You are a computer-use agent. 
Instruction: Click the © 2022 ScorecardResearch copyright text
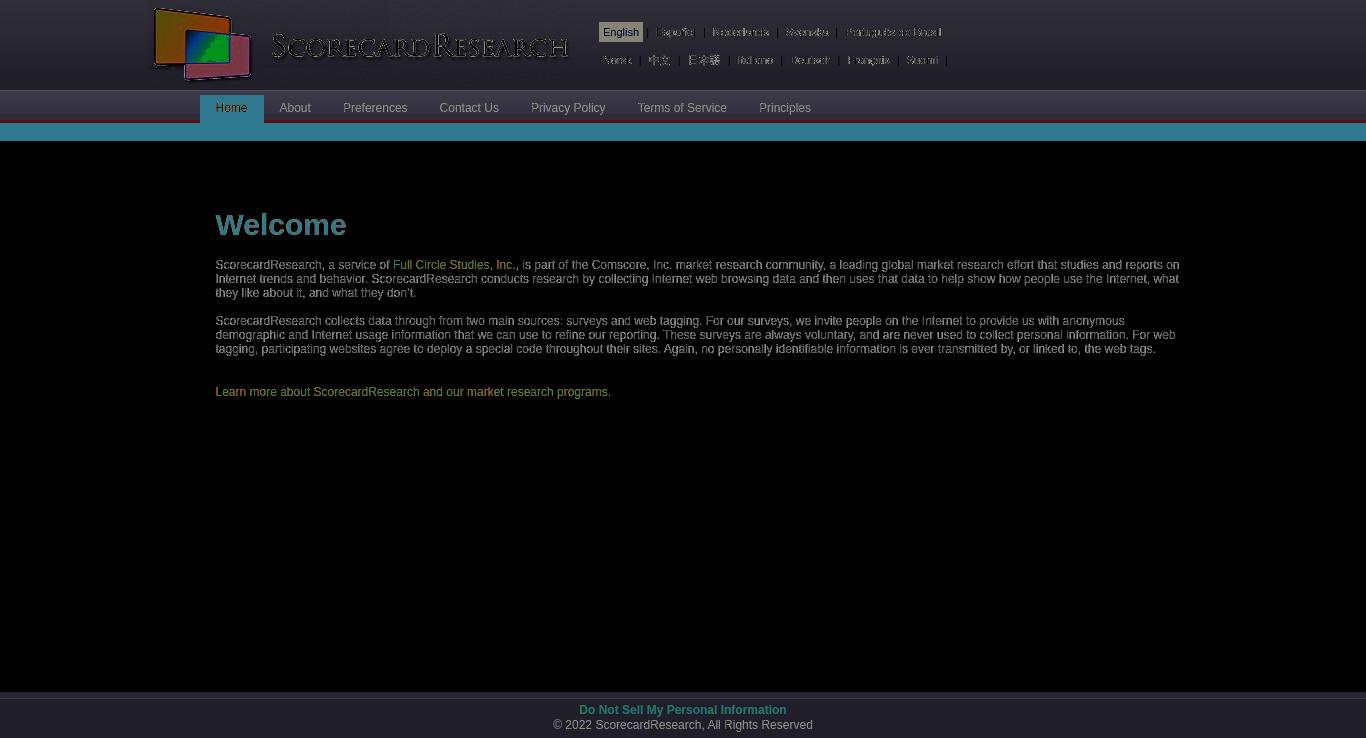tap(683, 725)
